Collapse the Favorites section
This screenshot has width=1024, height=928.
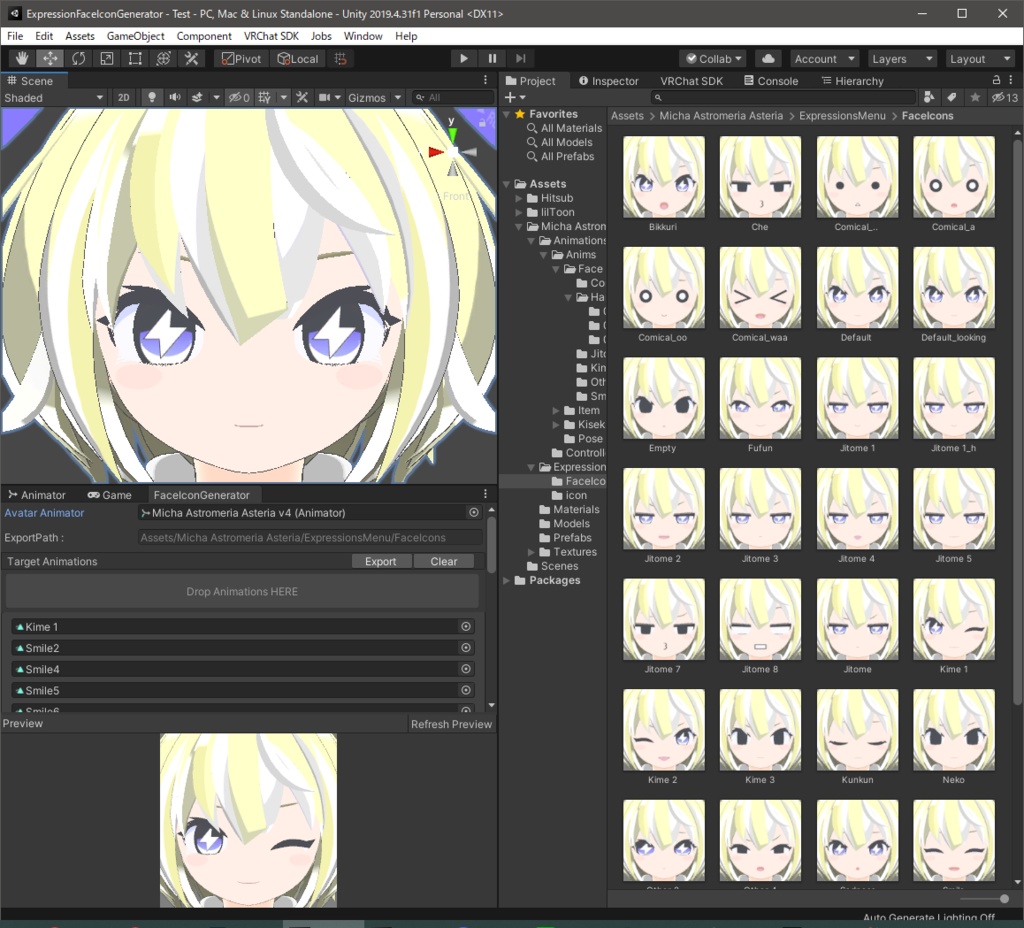pyautogui.click(x=507, y=114)
